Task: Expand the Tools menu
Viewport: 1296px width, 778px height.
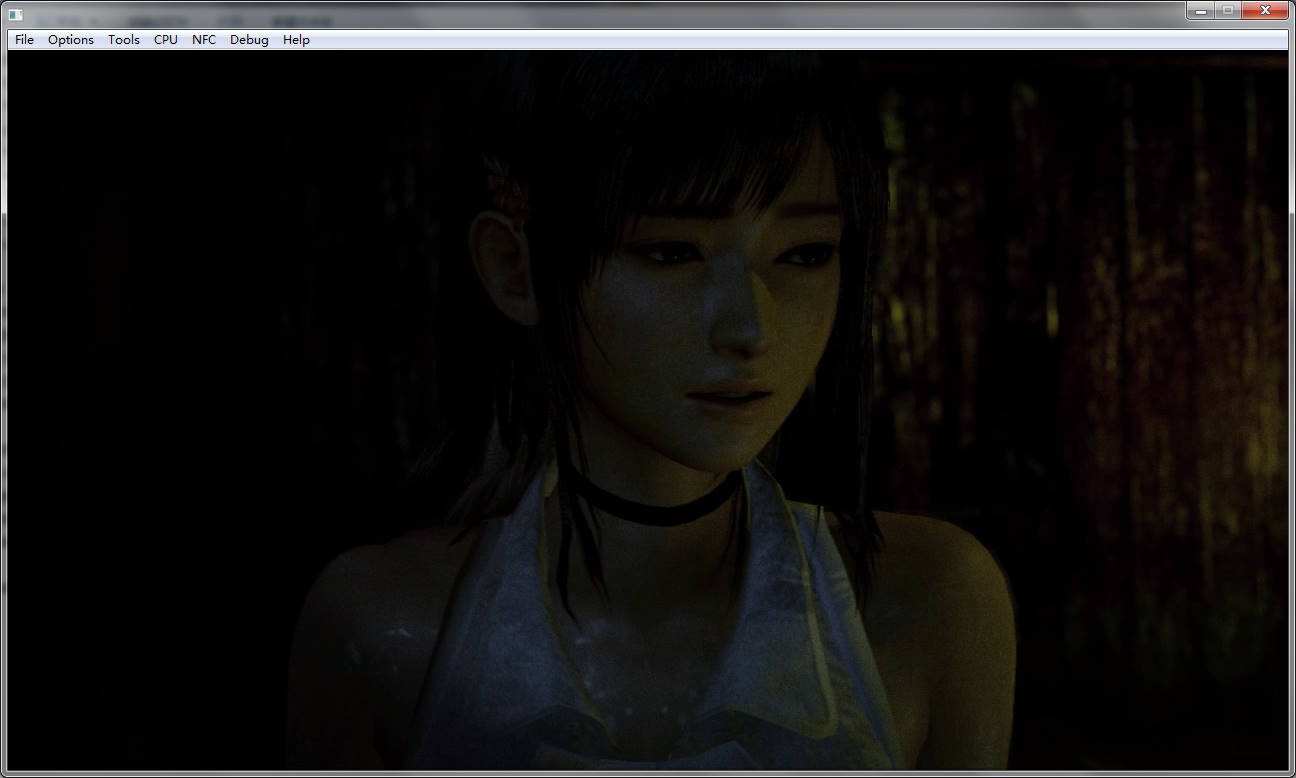Action: (x=124, y=40)
